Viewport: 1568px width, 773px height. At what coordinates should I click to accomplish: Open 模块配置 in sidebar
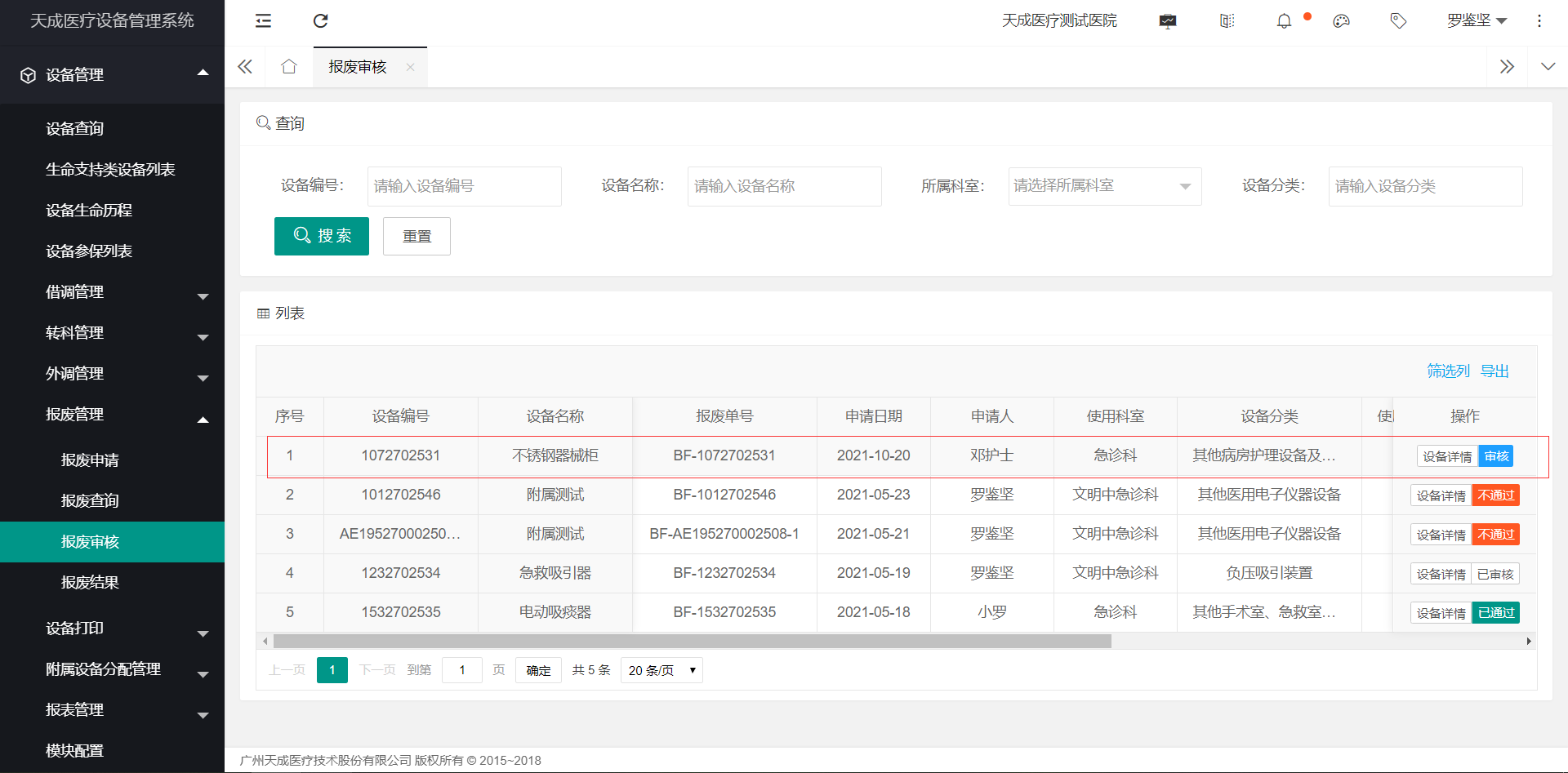pyautogui.click(x=75, y=750)
